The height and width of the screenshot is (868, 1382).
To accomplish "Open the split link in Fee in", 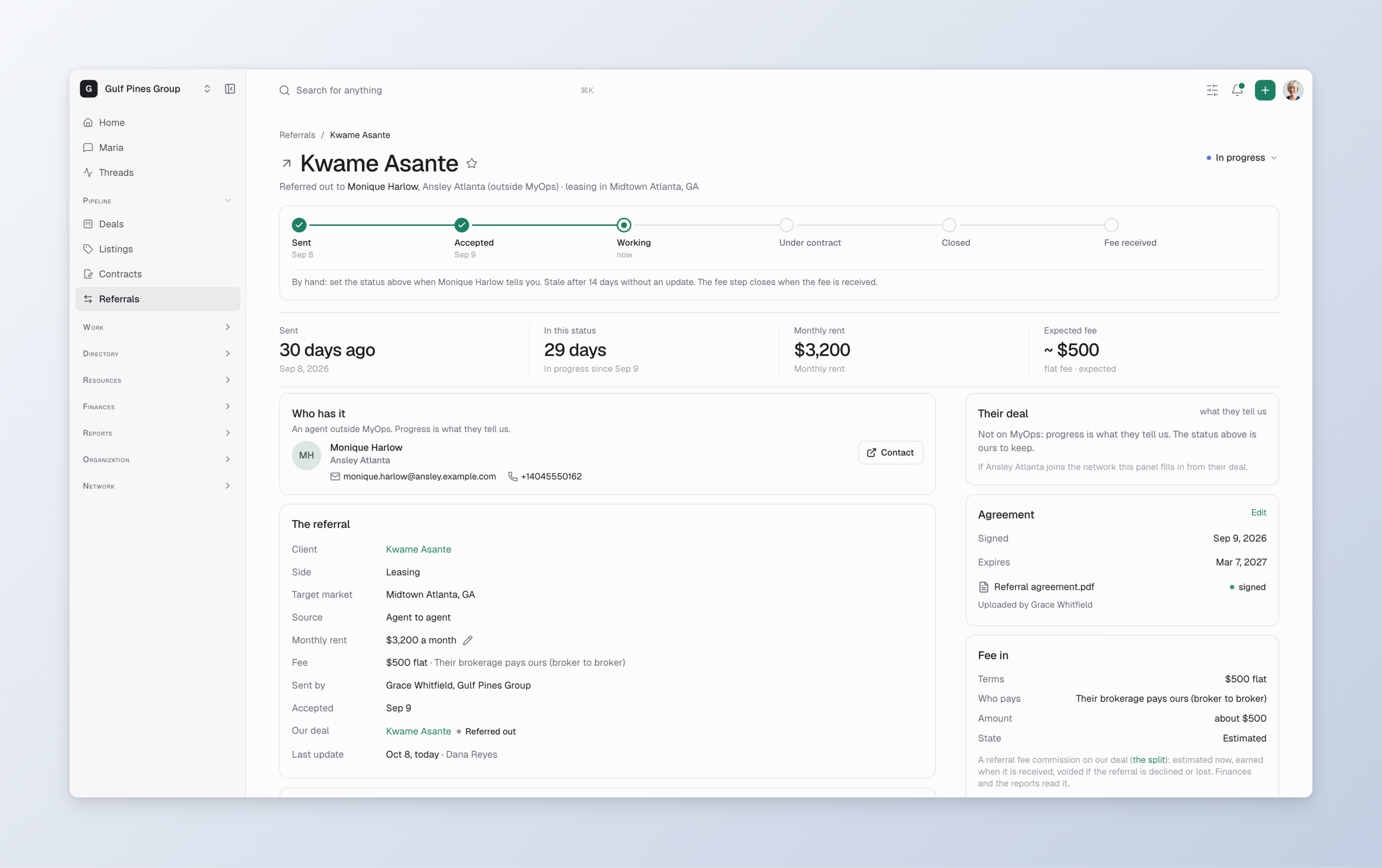I will click(1148, 760).
